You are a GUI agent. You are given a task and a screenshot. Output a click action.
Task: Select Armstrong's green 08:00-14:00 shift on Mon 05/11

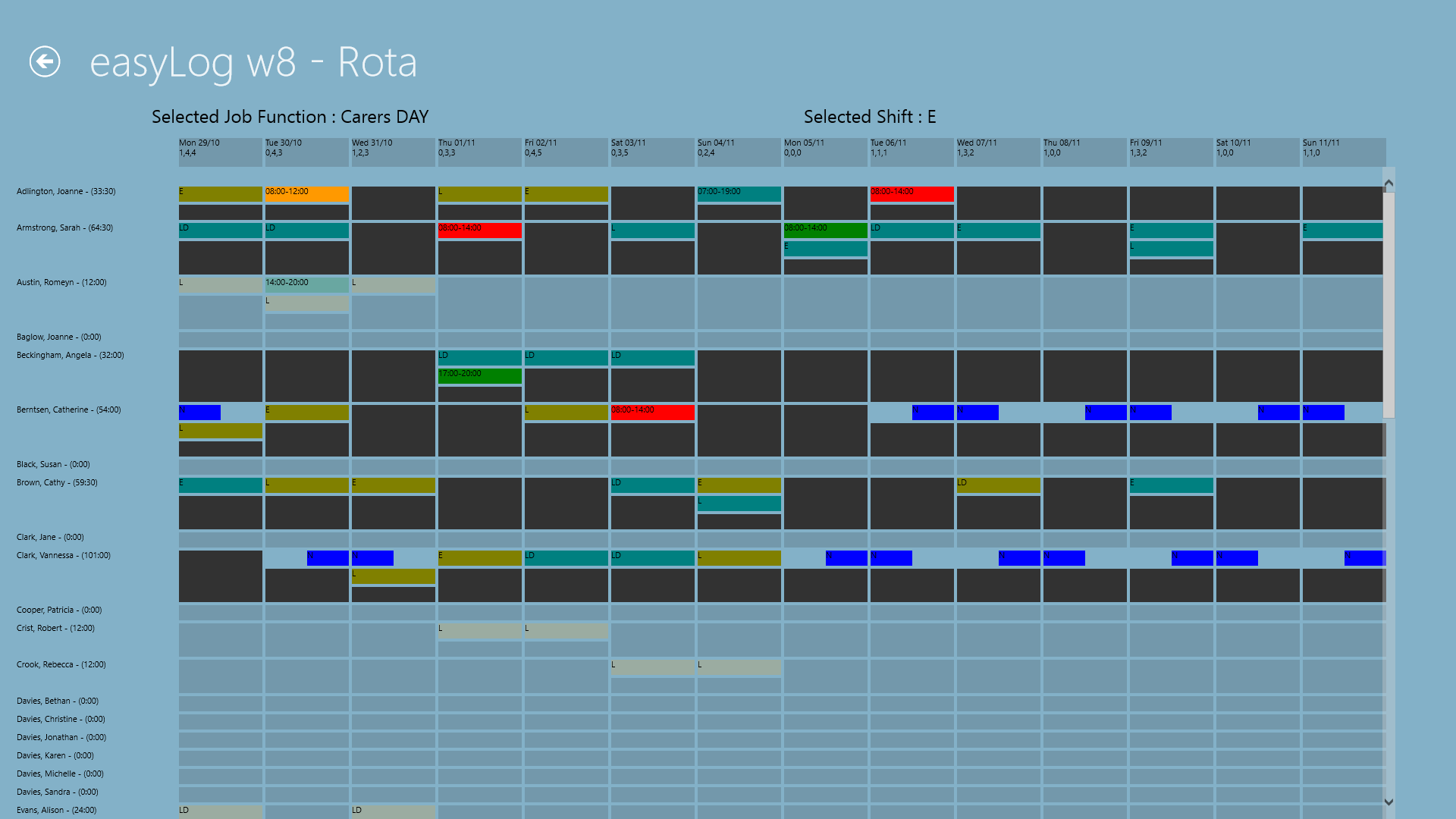pyautogui.click(x=825, y=230)
